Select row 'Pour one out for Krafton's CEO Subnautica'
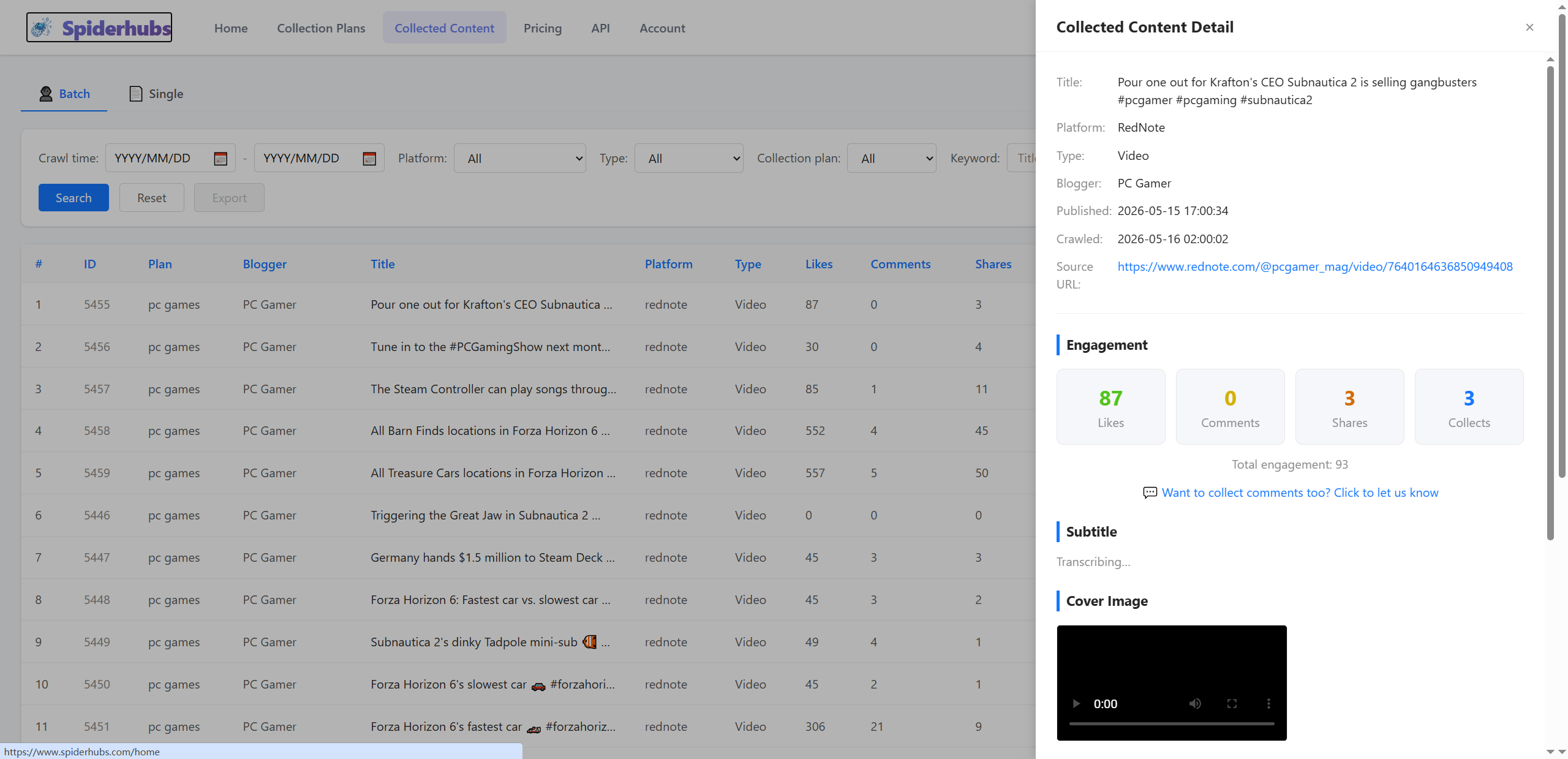 529,304
